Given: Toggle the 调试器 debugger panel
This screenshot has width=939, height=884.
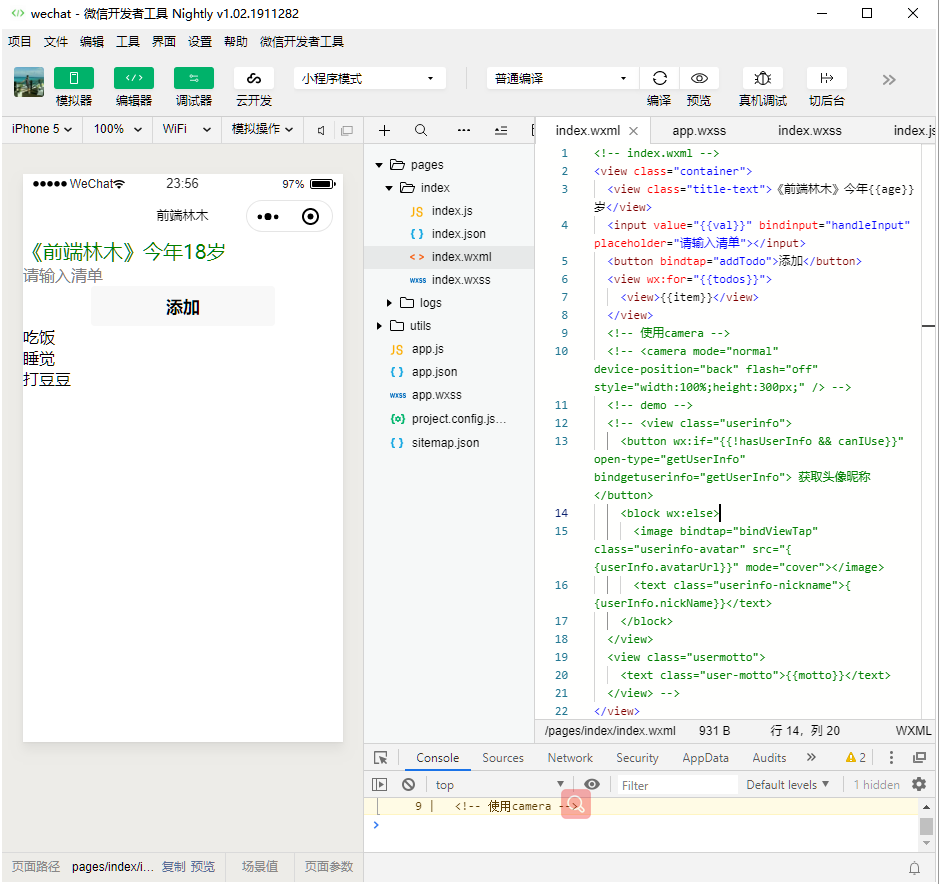Looking at the screenshot, I should coord(194,79).
